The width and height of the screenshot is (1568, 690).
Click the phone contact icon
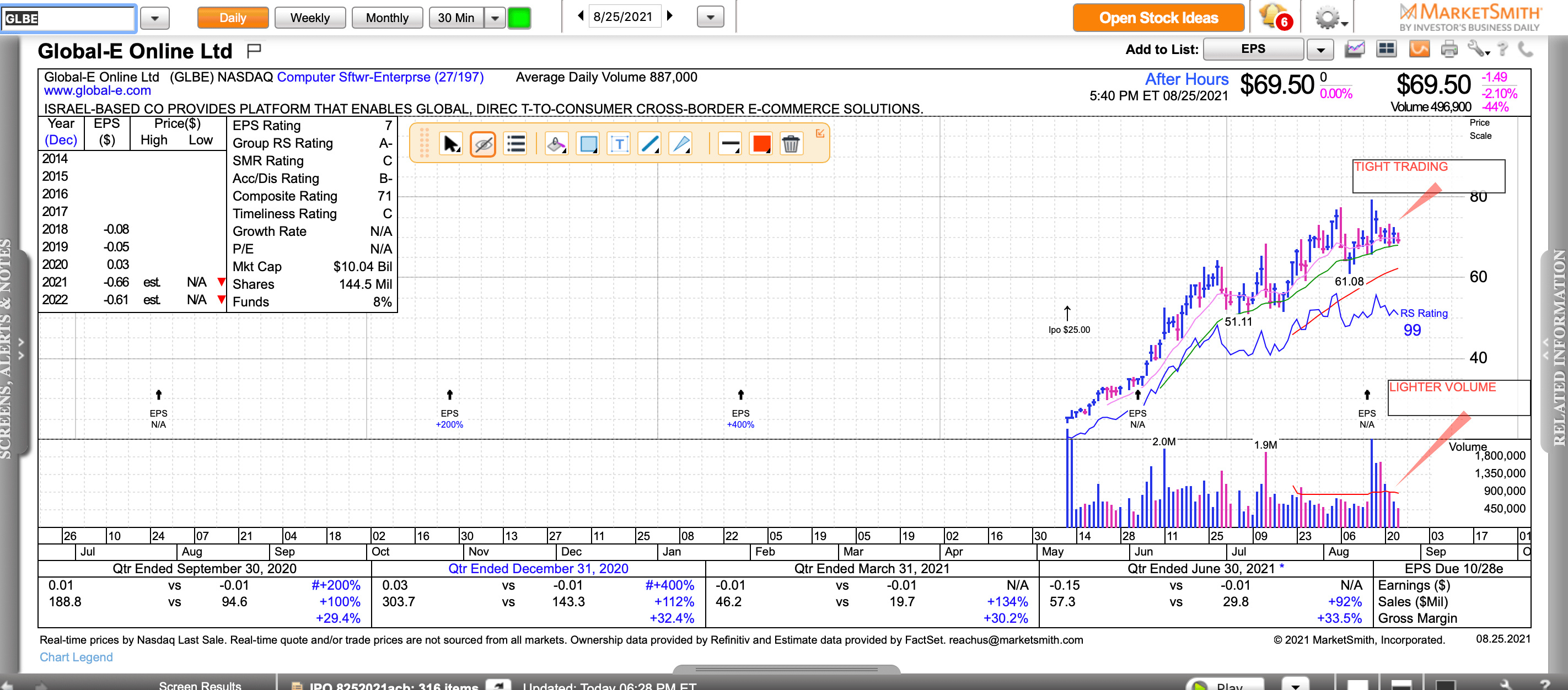(1526, 49)
